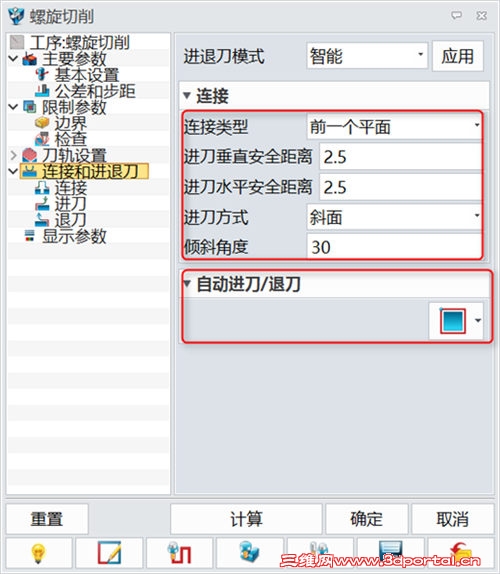This screenshot has height=574, width=500.
Task: Collapse the 限制参数 tree node
Action: click(14, 107)
